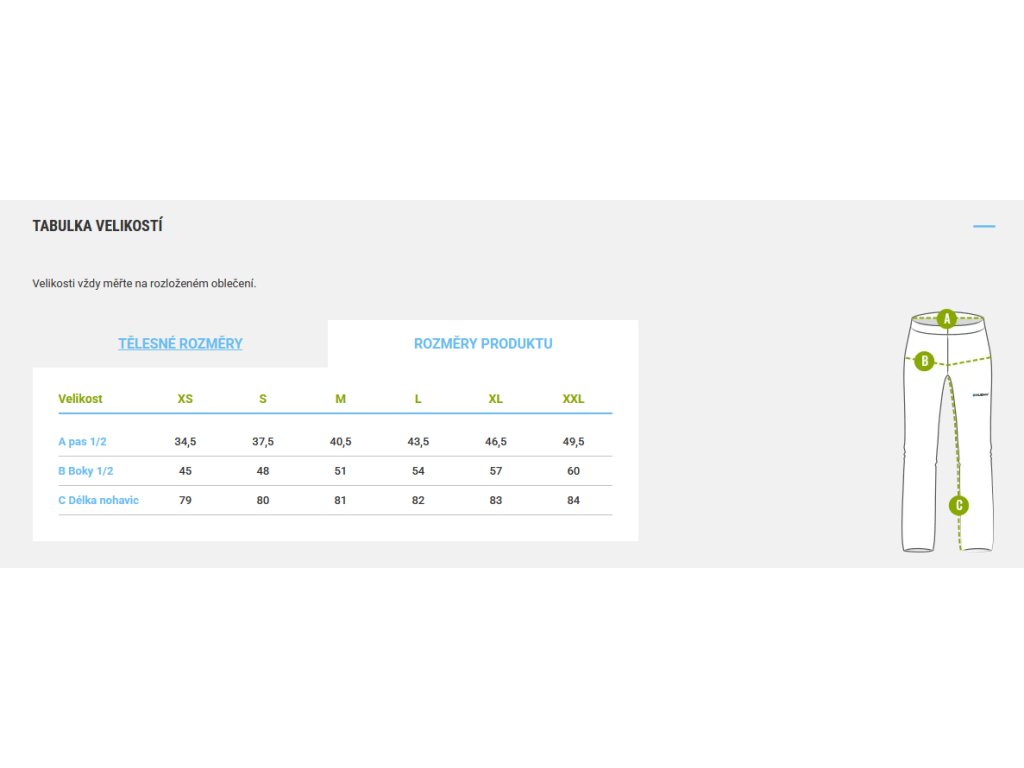Image resolution: width=1024 pixels, height=768 pixels.
Task: Click the 46,5 waist value for XL
Action: pyautogui.click(x=496, y=441)
